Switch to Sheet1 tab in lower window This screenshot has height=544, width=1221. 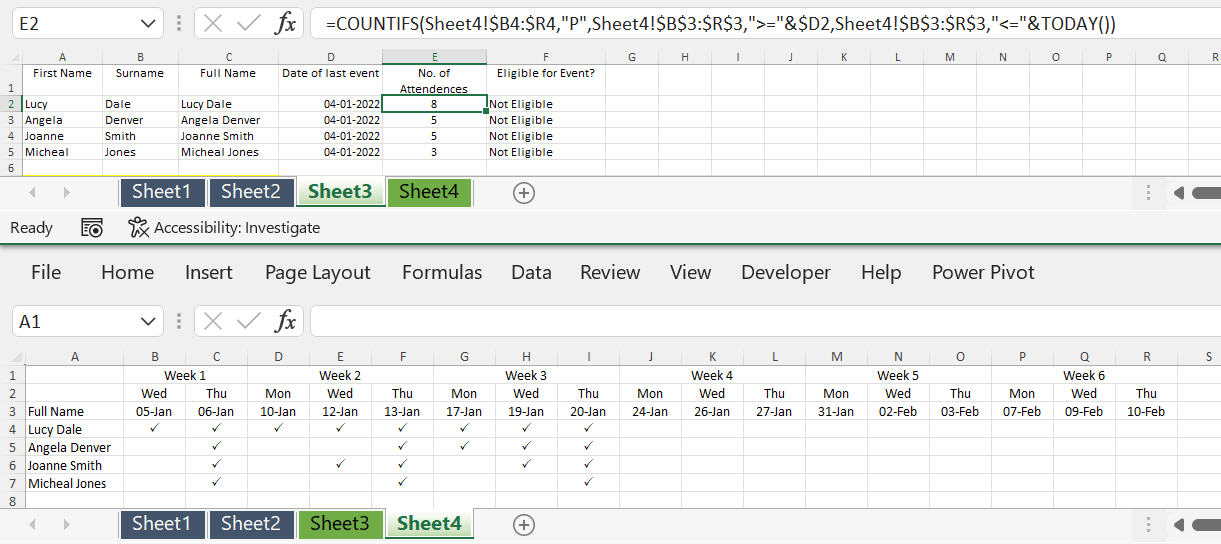162,523
